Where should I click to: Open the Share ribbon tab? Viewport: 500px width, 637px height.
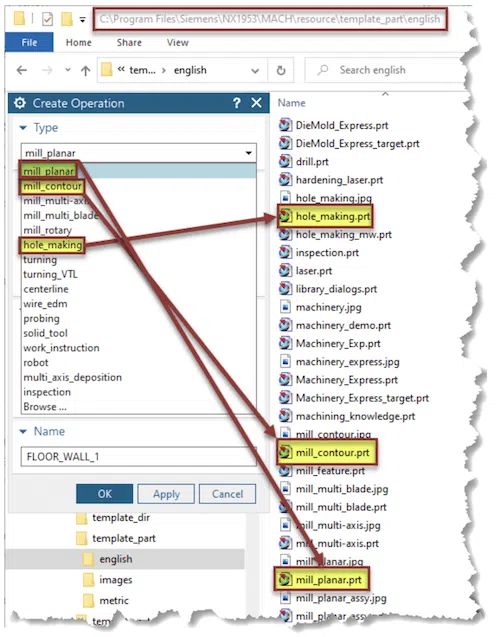tap(129, 42)
